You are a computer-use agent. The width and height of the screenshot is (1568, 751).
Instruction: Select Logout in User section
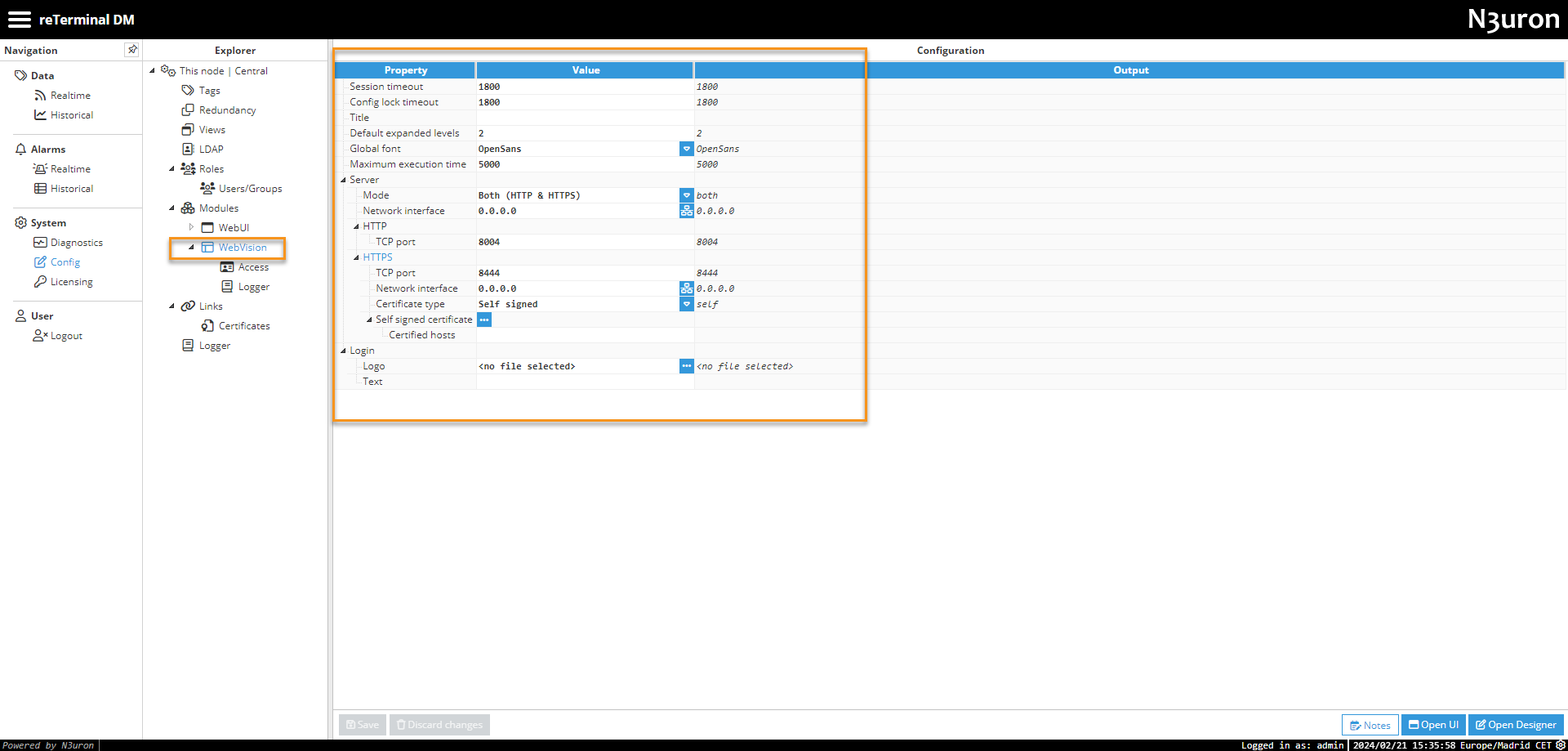(66, 336)
